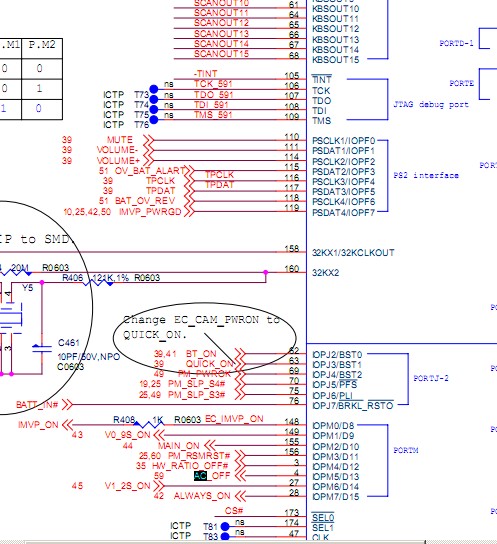Click the PORTM bracket label
Screen dimensions: 497x544
pyautogui.click(x=406, y=450)
